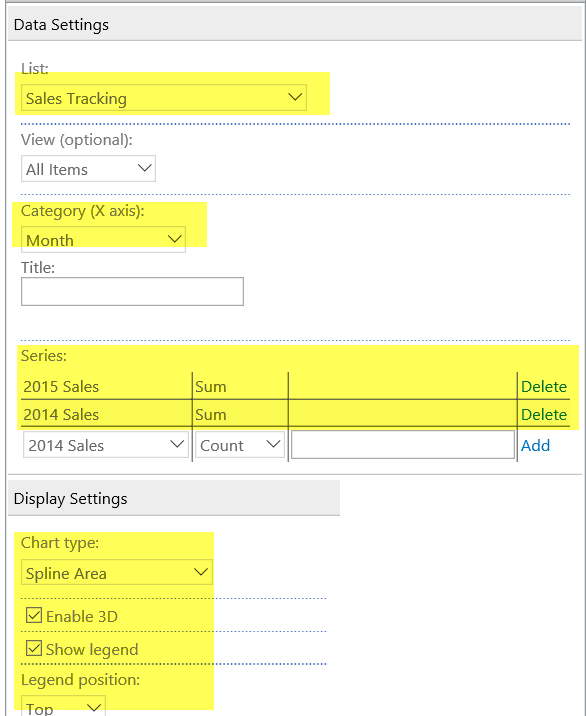Click the series label text box beside Count

(403, 445)
